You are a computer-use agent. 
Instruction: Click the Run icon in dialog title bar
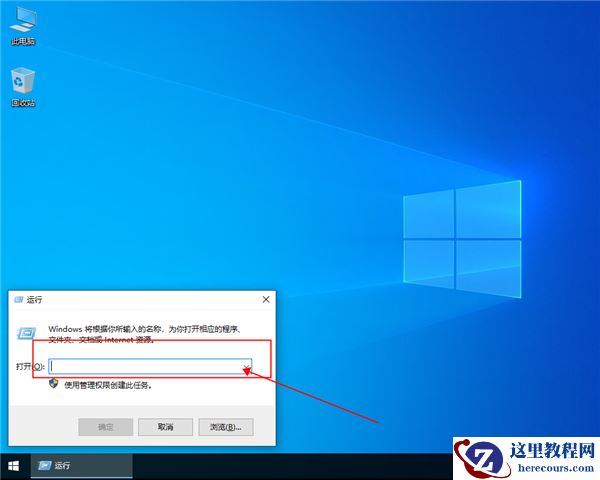coord(18,299)
